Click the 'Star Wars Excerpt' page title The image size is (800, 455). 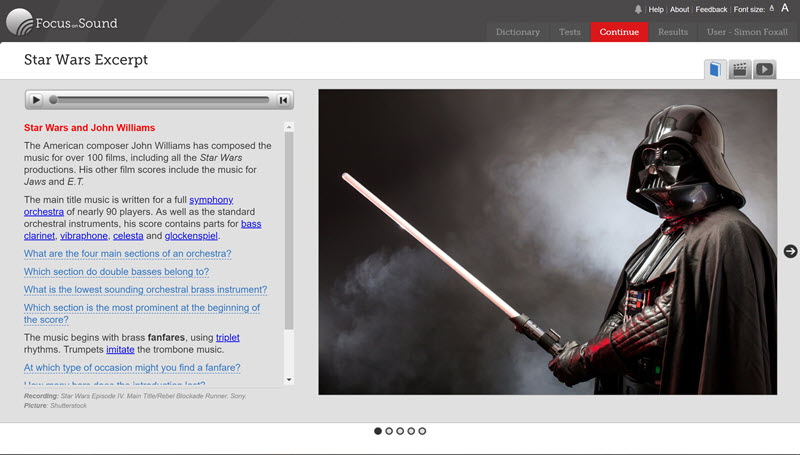click(86, 60)
